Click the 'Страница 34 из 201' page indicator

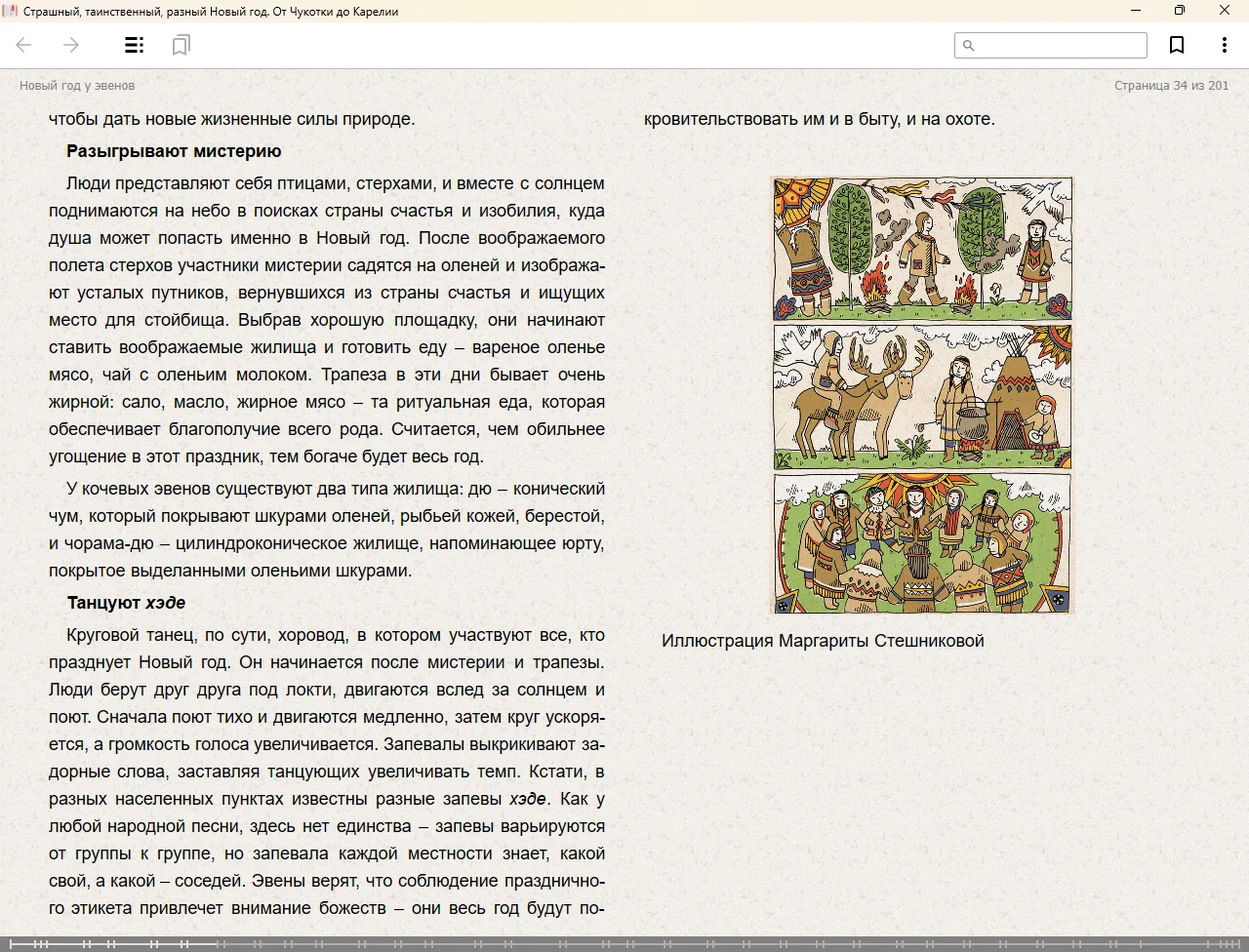coord(1171,86)
